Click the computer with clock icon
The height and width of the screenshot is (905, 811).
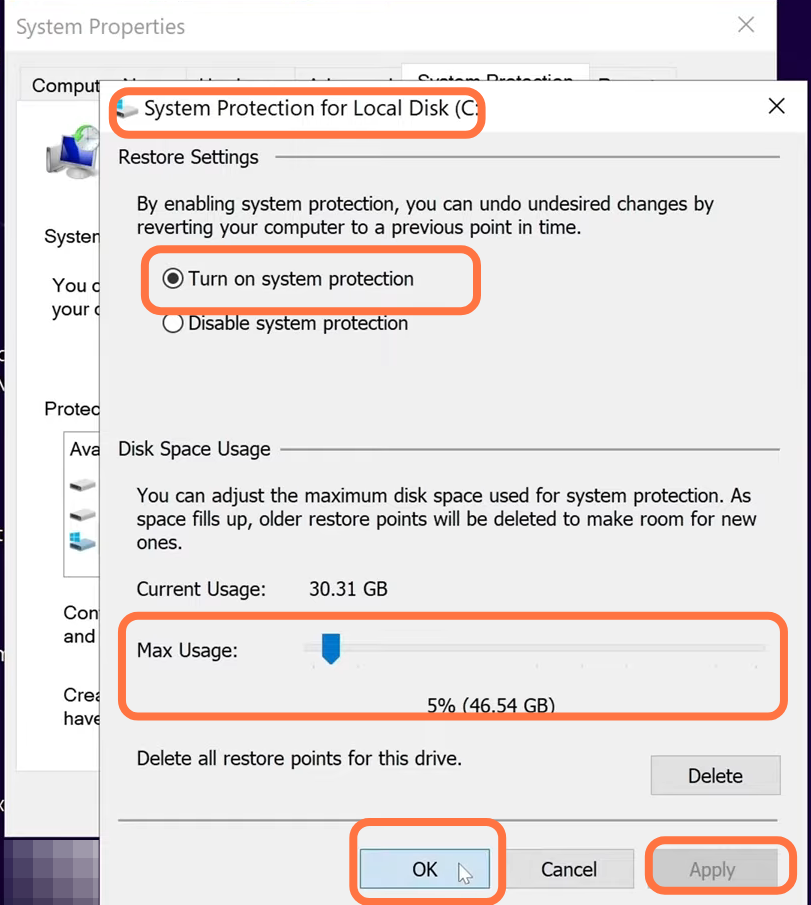coord(73,151)
